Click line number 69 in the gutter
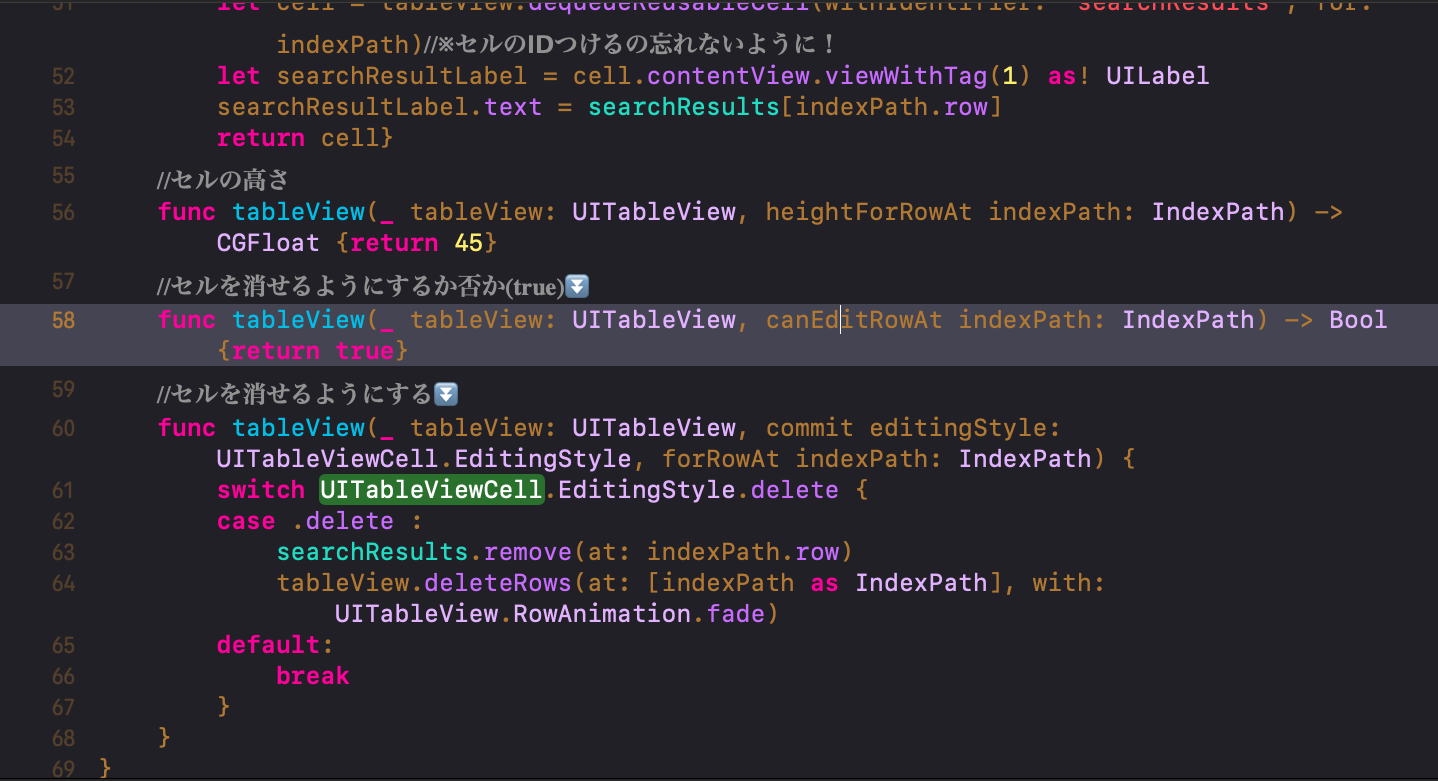The image size is (1438, 781). (x=63, y=768)
